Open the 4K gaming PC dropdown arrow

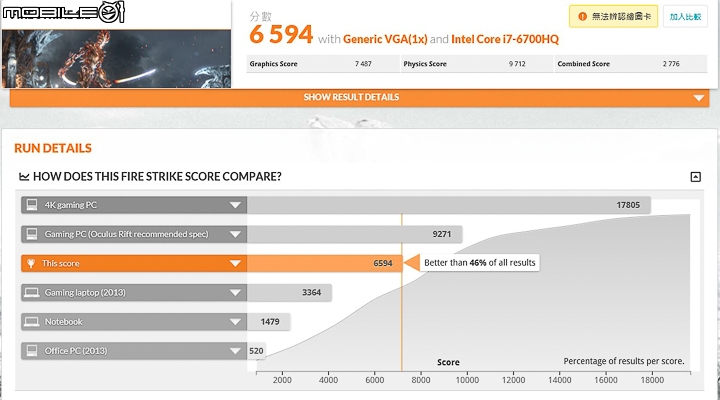pos(235,205)
